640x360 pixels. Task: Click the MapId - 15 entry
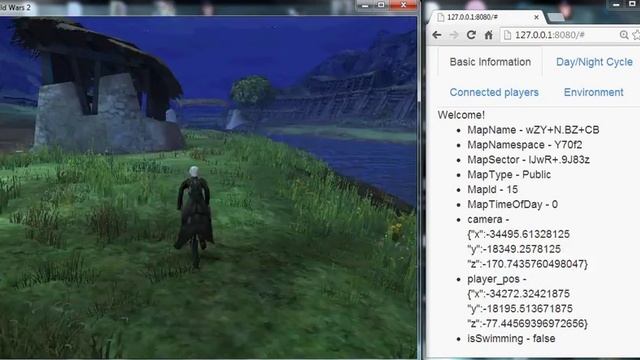tap(492, 189)
